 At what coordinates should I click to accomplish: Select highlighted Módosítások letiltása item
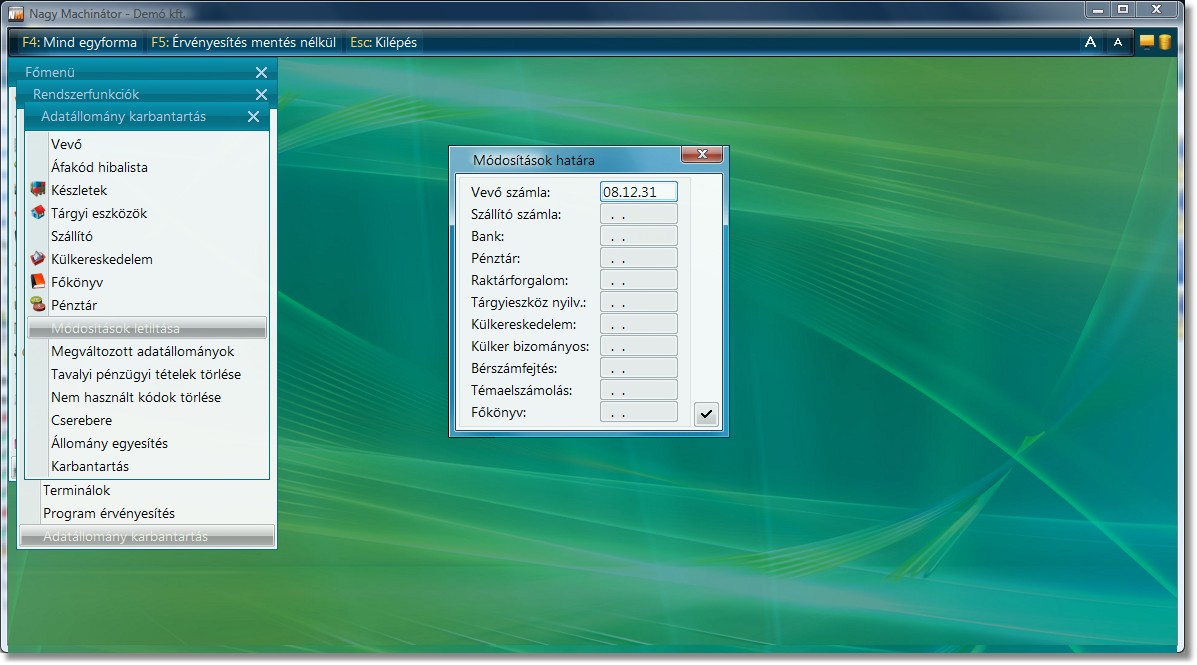tap(147, 328)
